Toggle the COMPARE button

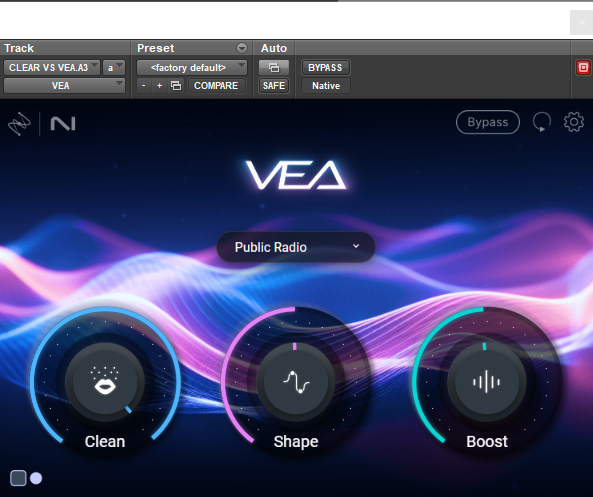[216, 86]
